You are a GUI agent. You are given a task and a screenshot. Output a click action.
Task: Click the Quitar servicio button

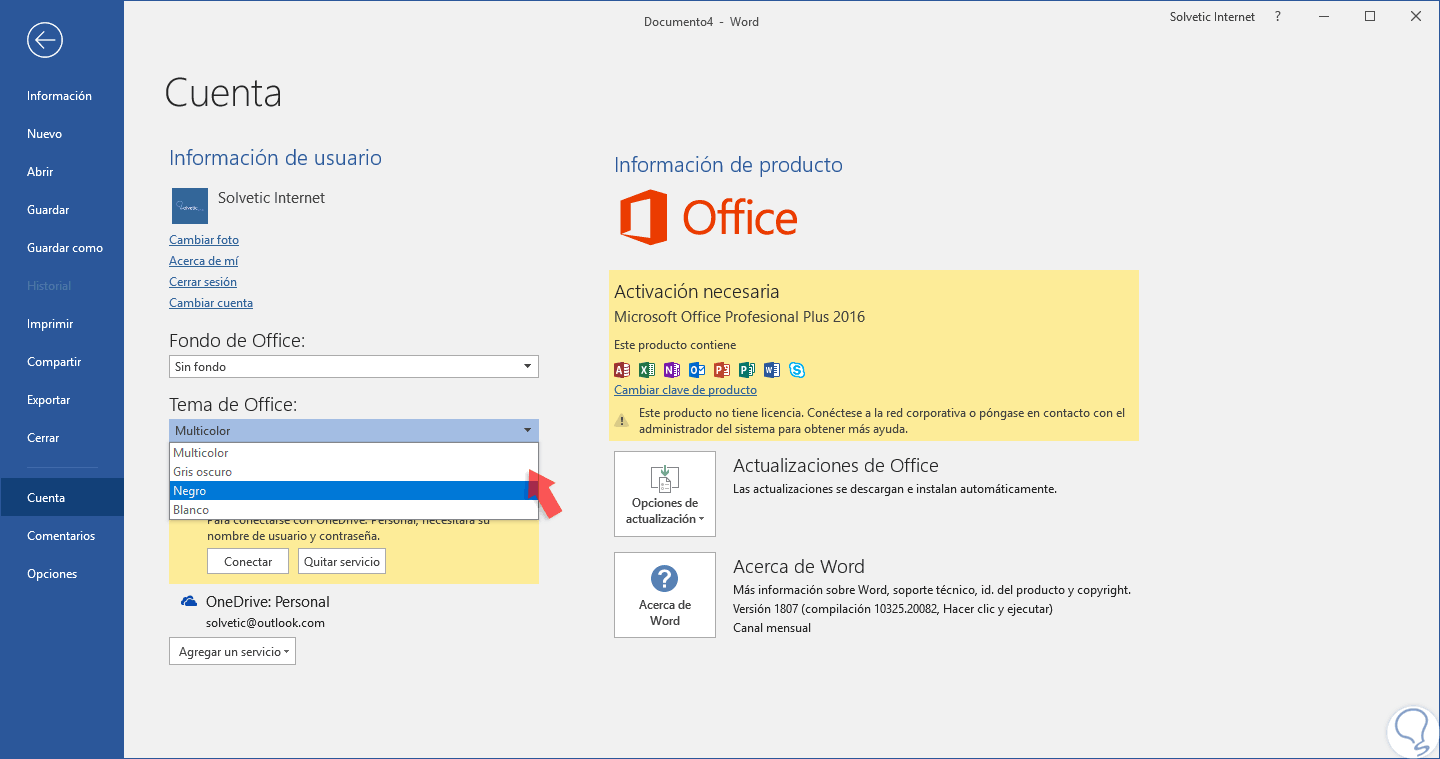pos(342,562)
